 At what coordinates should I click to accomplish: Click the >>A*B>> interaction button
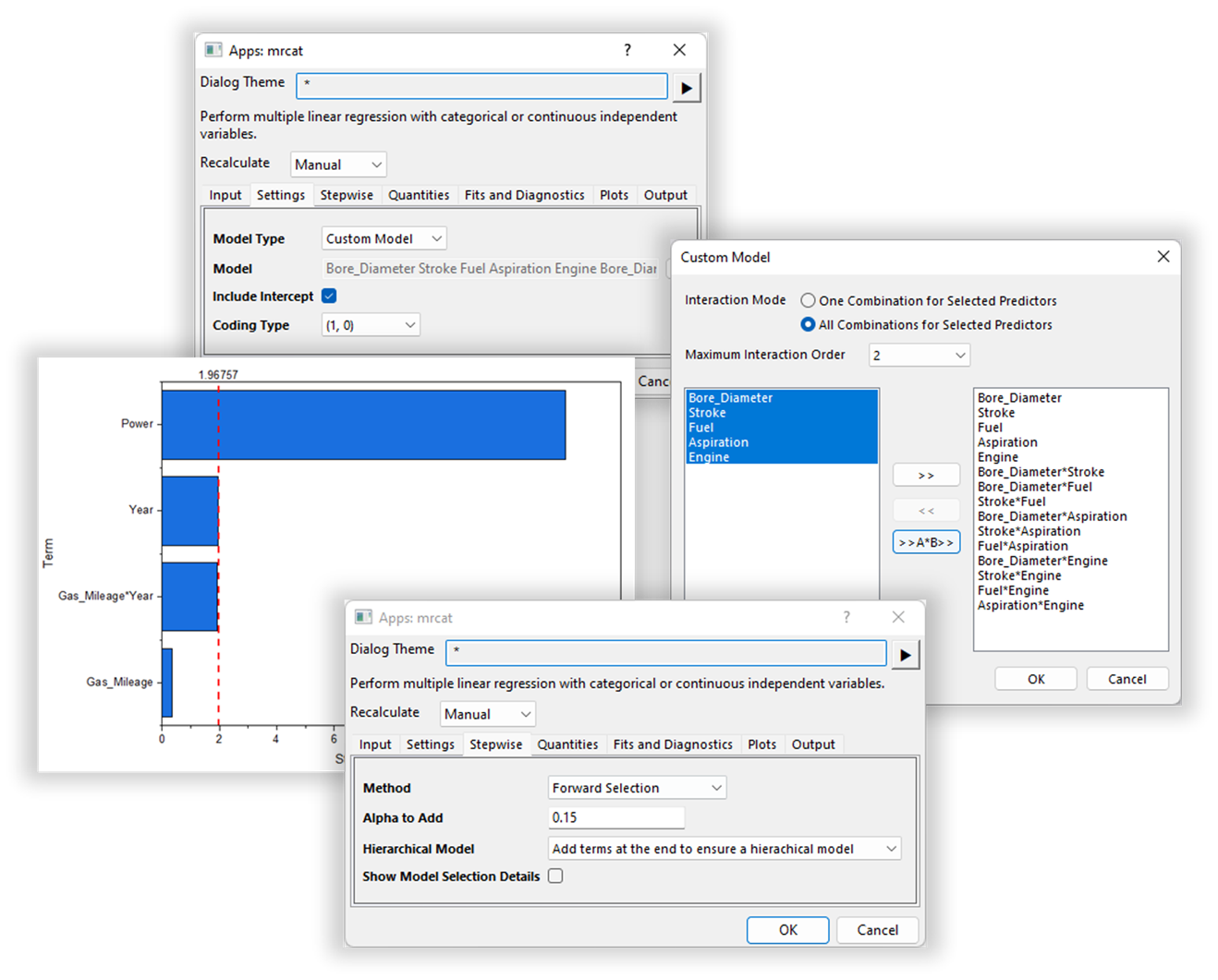926,542
